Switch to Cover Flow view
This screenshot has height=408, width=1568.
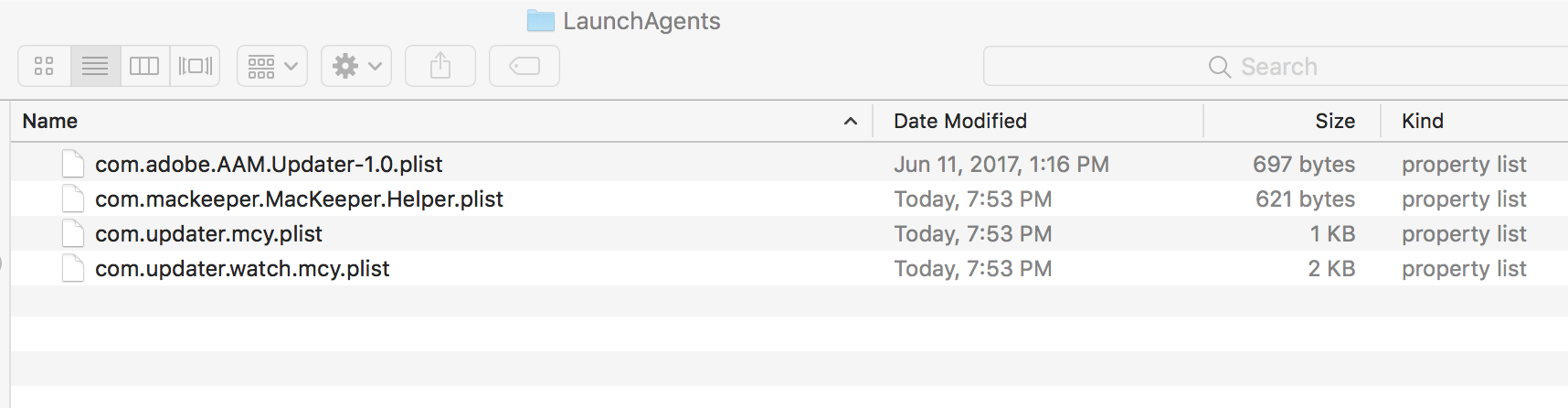coord(195,66)
